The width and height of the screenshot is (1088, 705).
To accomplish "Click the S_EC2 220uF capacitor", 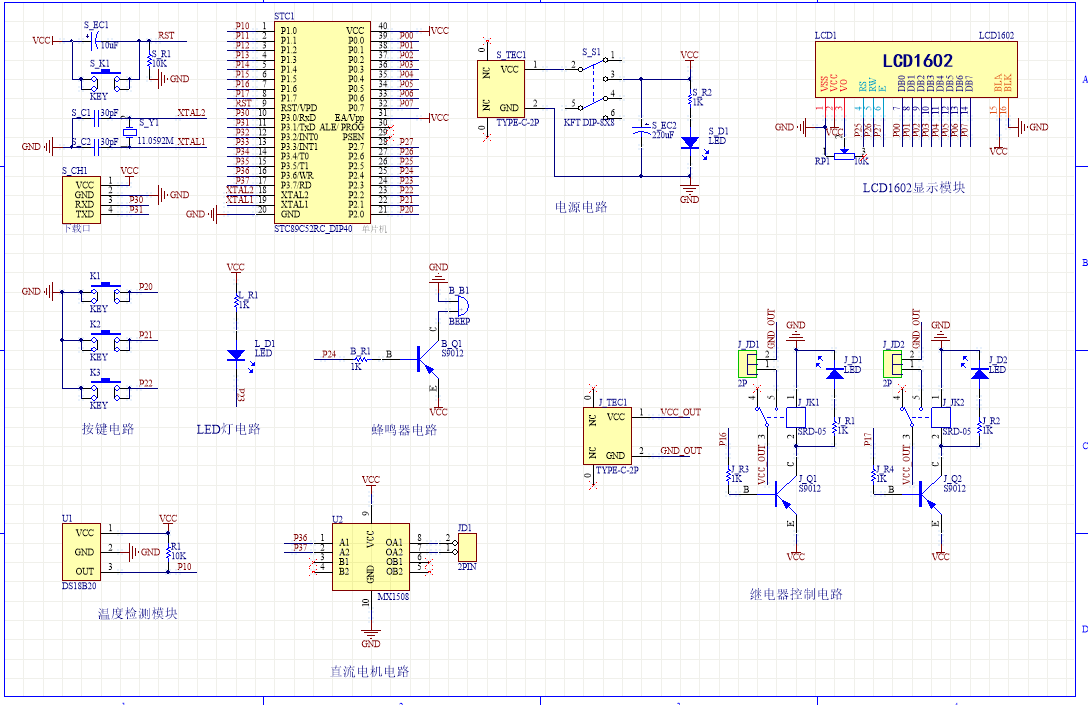I will click(x=642, y=128).
